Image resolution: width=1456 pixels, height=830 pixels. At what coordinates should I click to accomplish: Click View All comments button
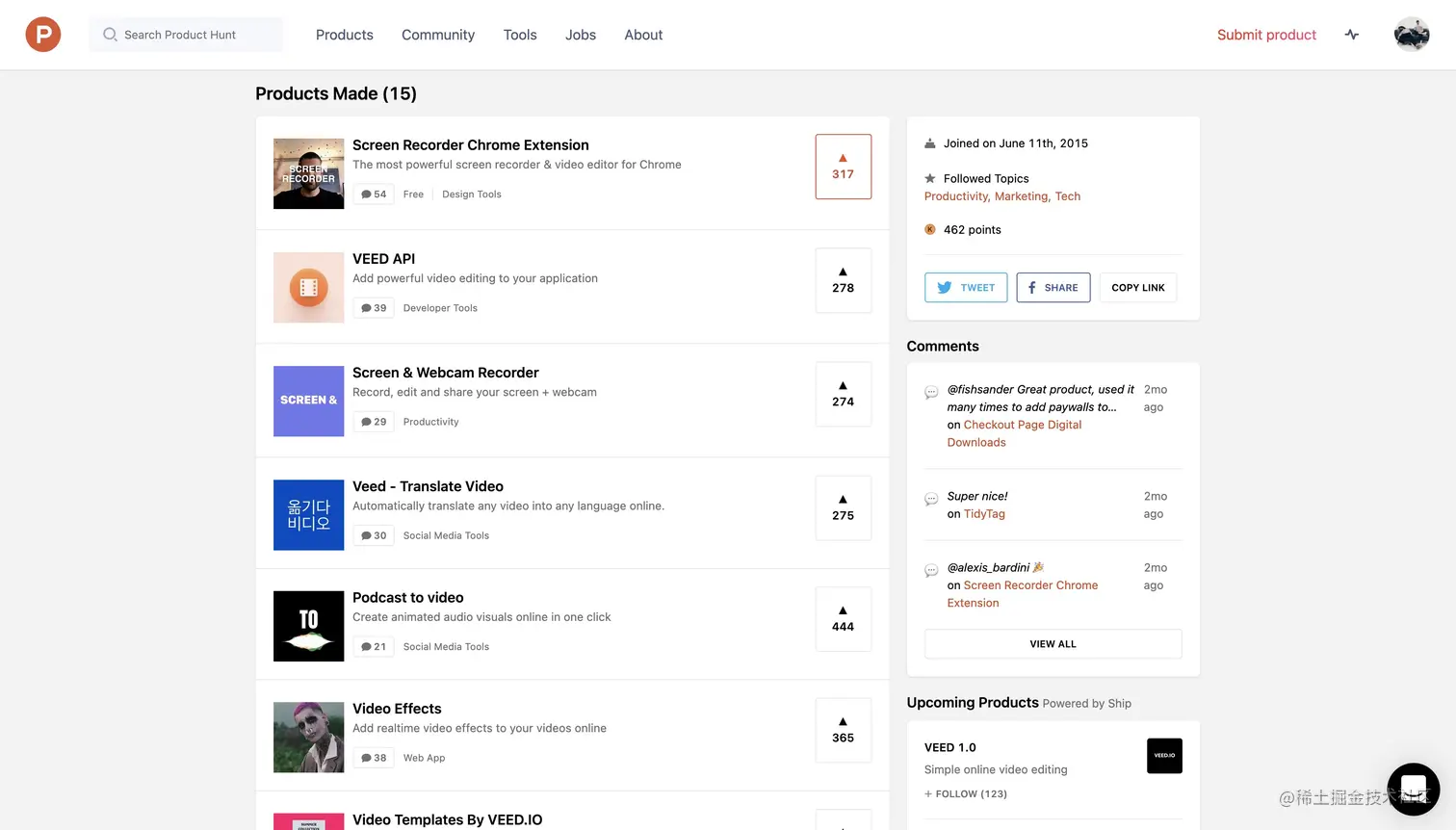(1053, 644)
